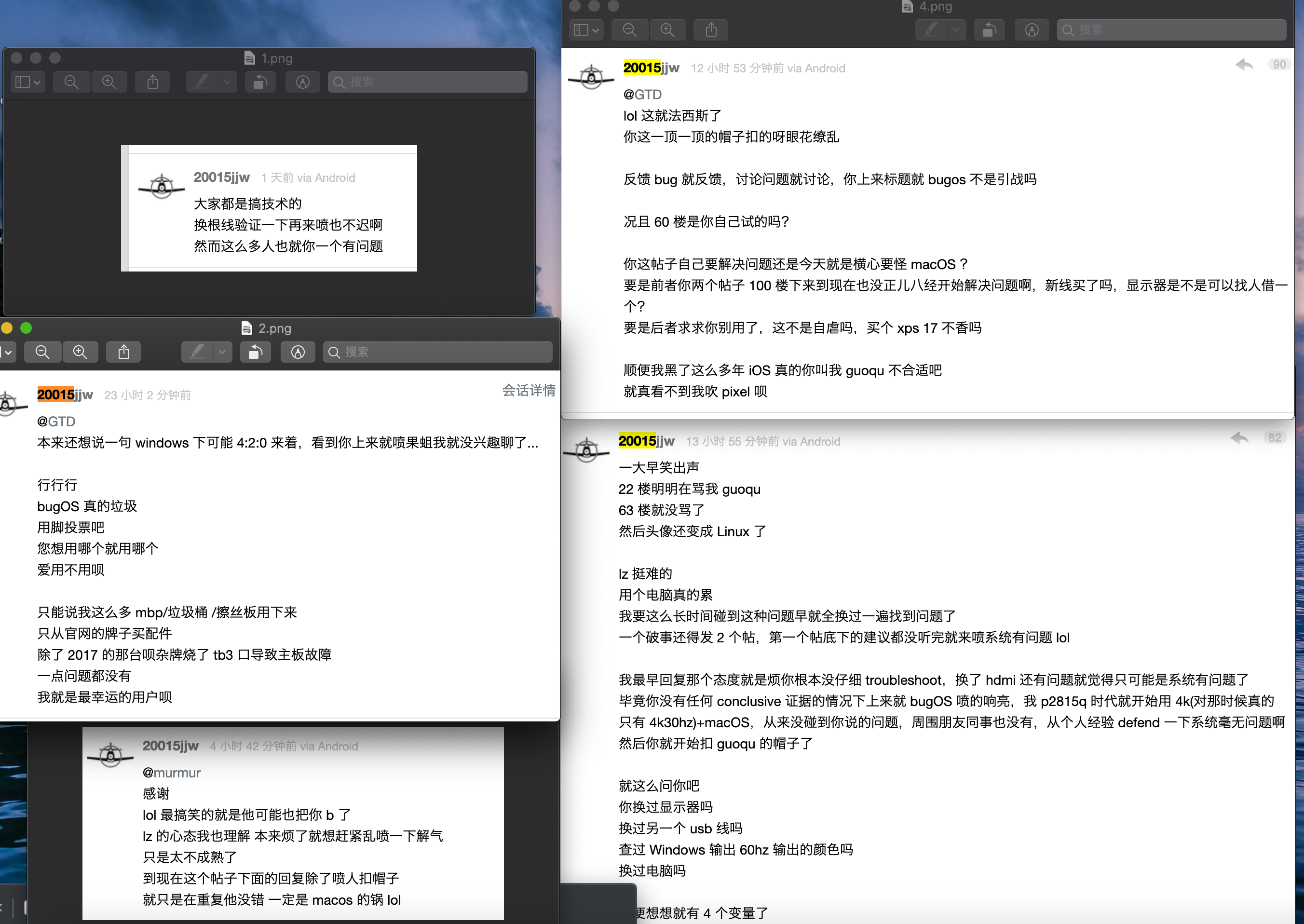Click reply arrow on floor 90 post
The image size is (1304, 924).
(1244, 65)
